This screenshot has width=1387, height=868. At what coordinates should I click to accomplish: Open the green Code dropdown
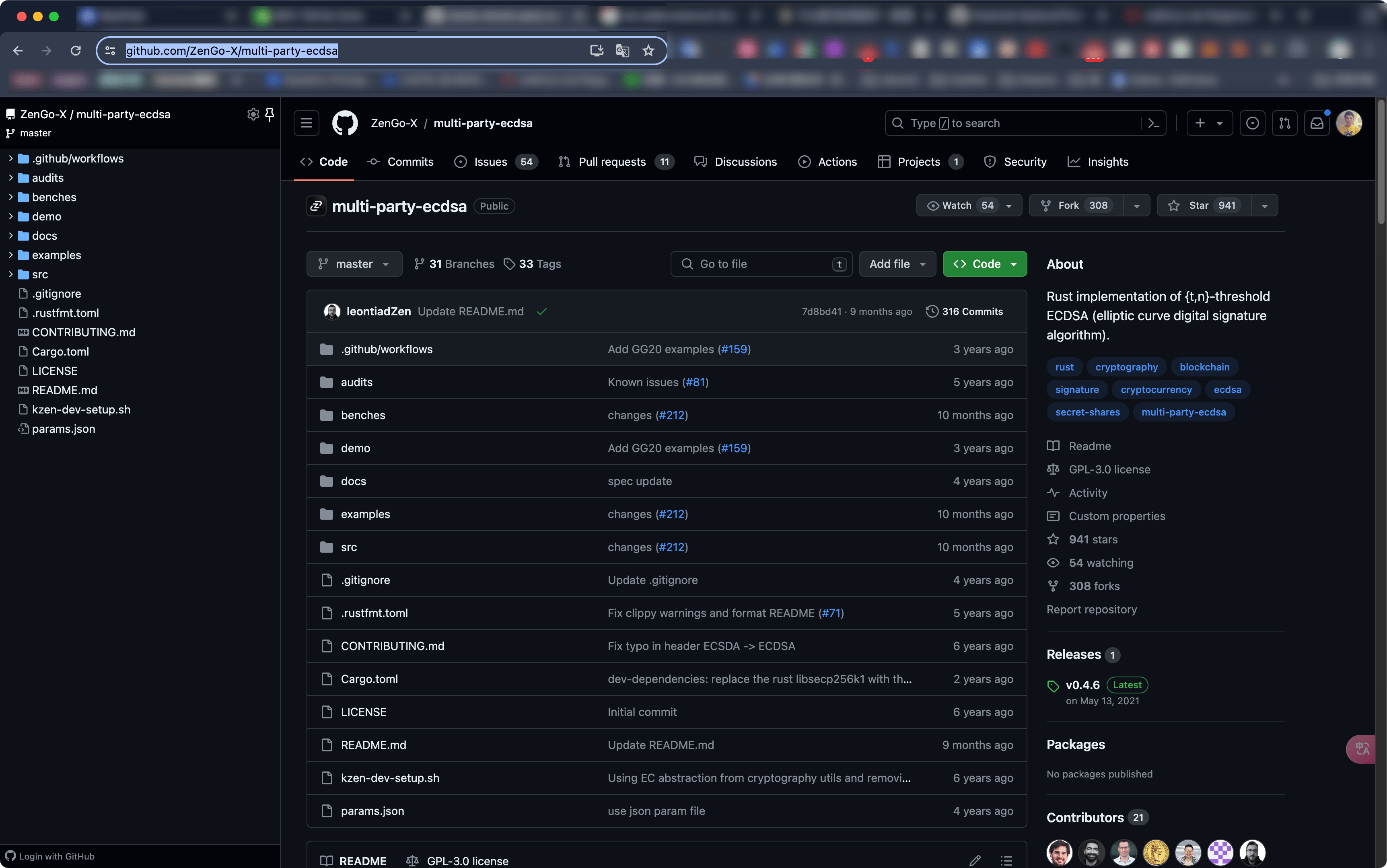(985, 264)
